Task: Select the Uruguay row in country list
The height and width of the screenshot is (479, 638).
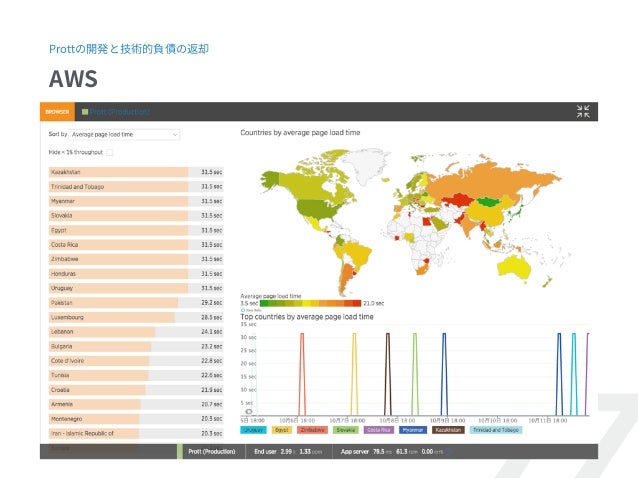Action: tap(136, 288)
